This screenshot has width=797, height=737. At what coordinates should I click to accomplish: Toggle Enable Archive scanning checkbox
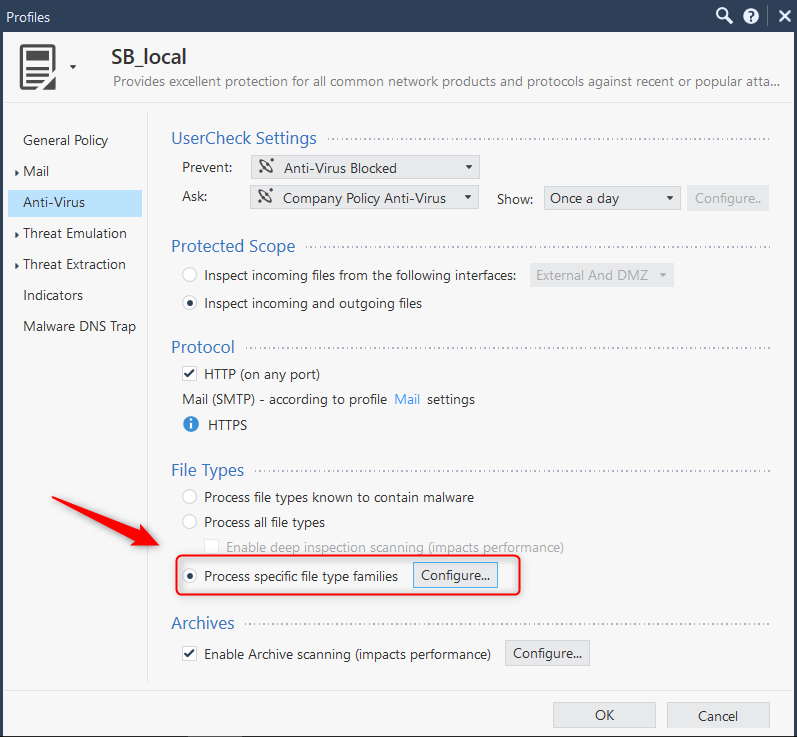[189, 653]
